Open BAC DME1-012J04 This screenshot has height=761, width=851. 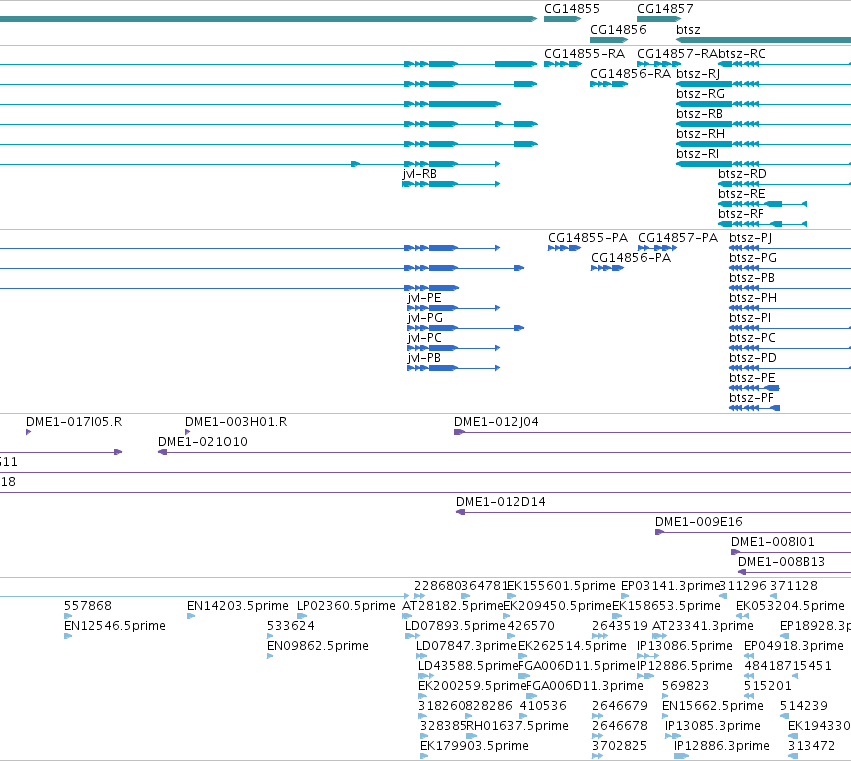pos(496,422)
